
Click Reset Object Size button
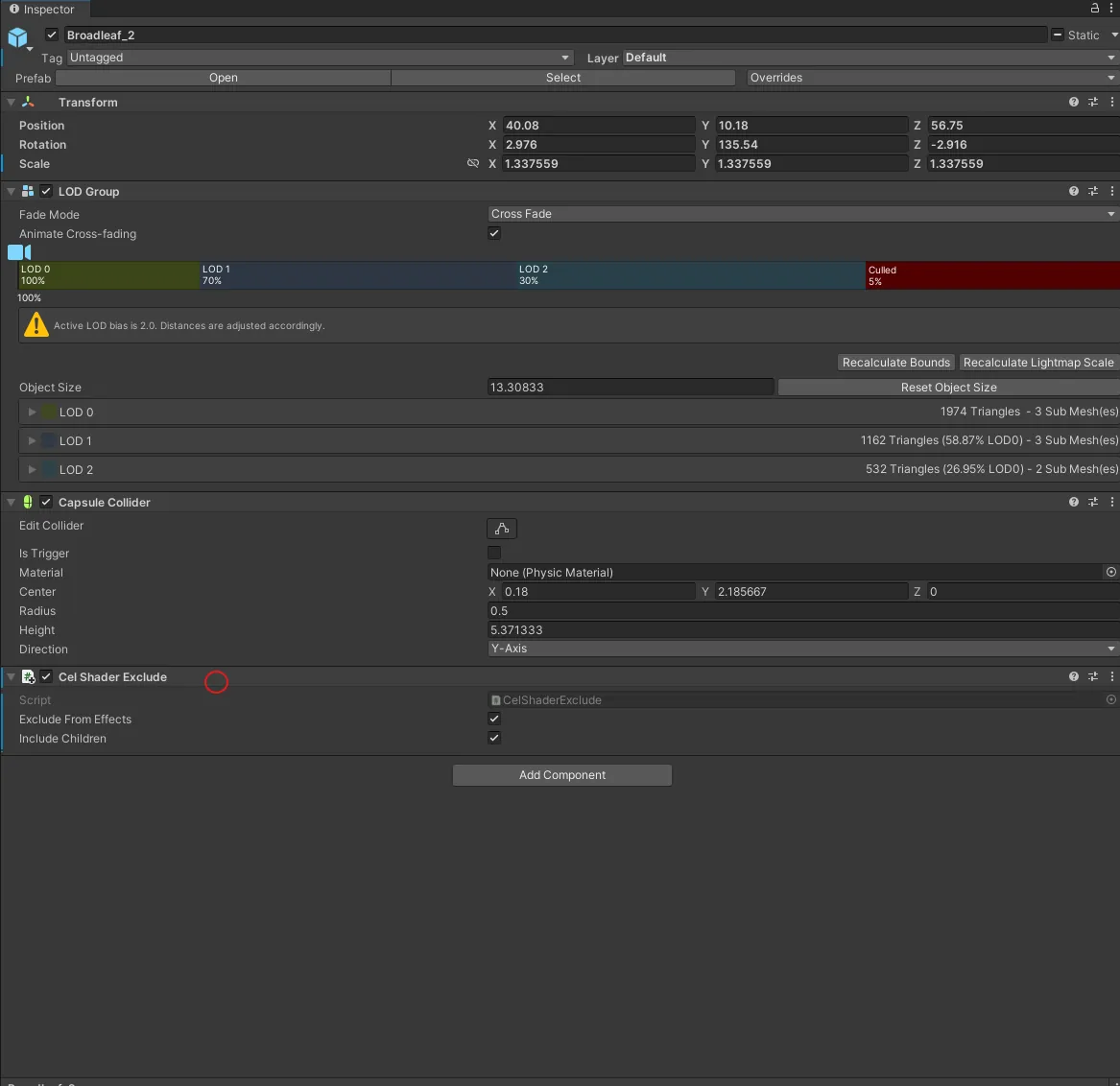coord(948,387)
